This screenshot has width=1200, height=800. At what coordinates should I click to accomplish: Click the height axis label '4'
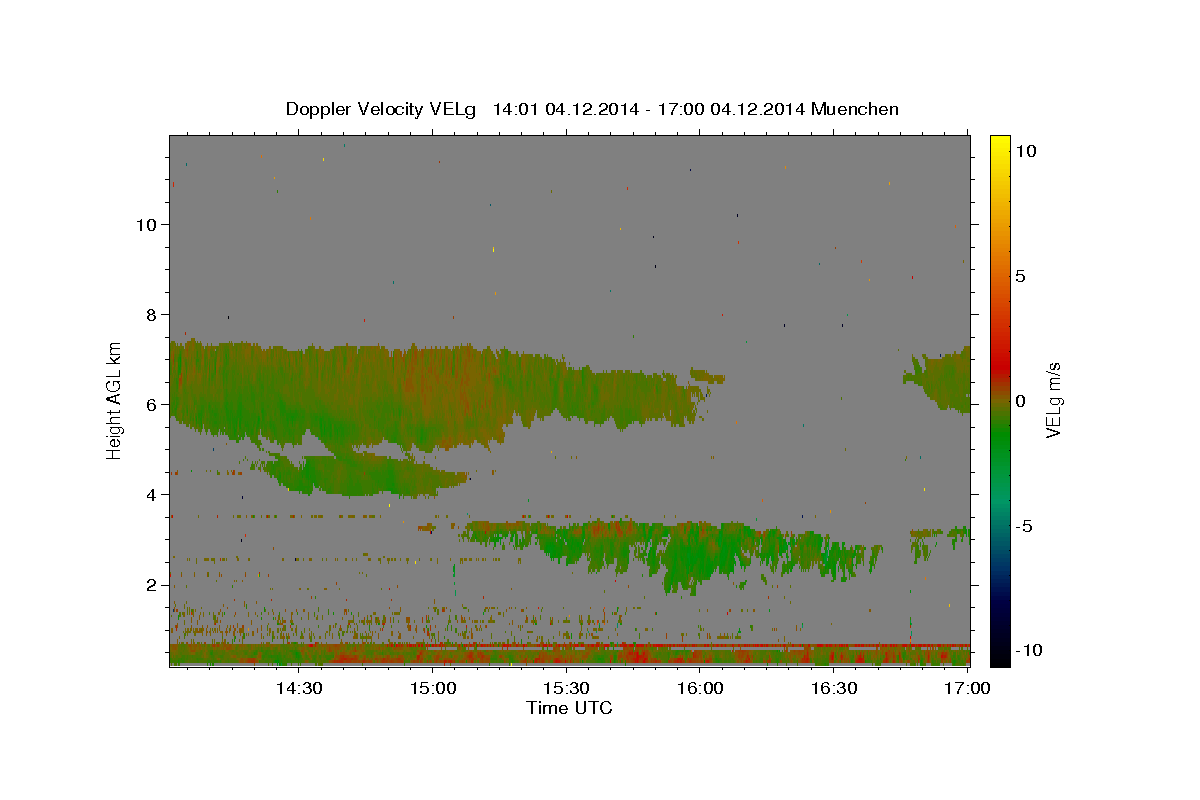152,494
